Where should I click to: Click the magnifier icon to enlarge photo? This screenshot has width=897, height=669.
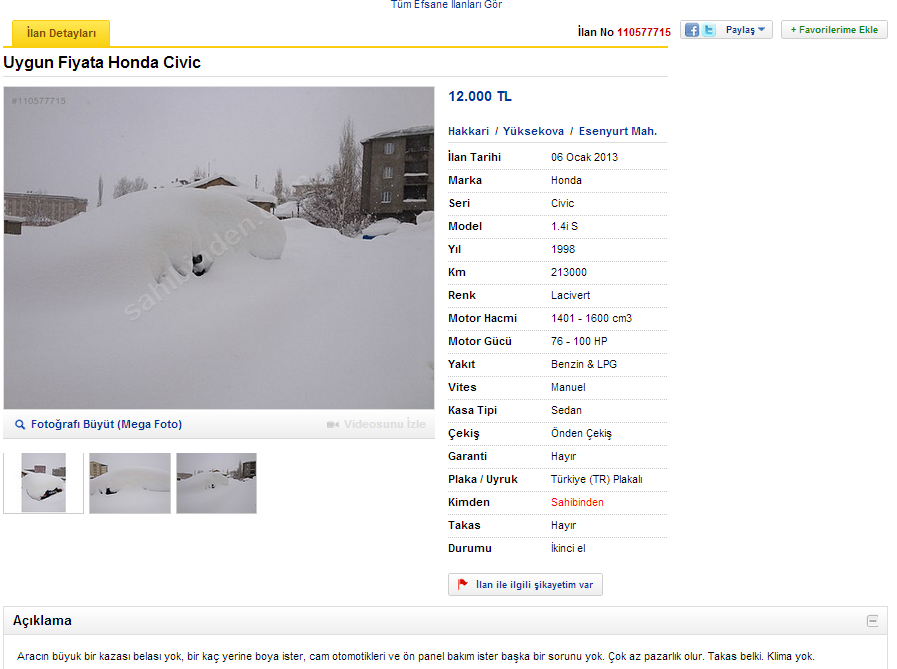click(19, 425)
